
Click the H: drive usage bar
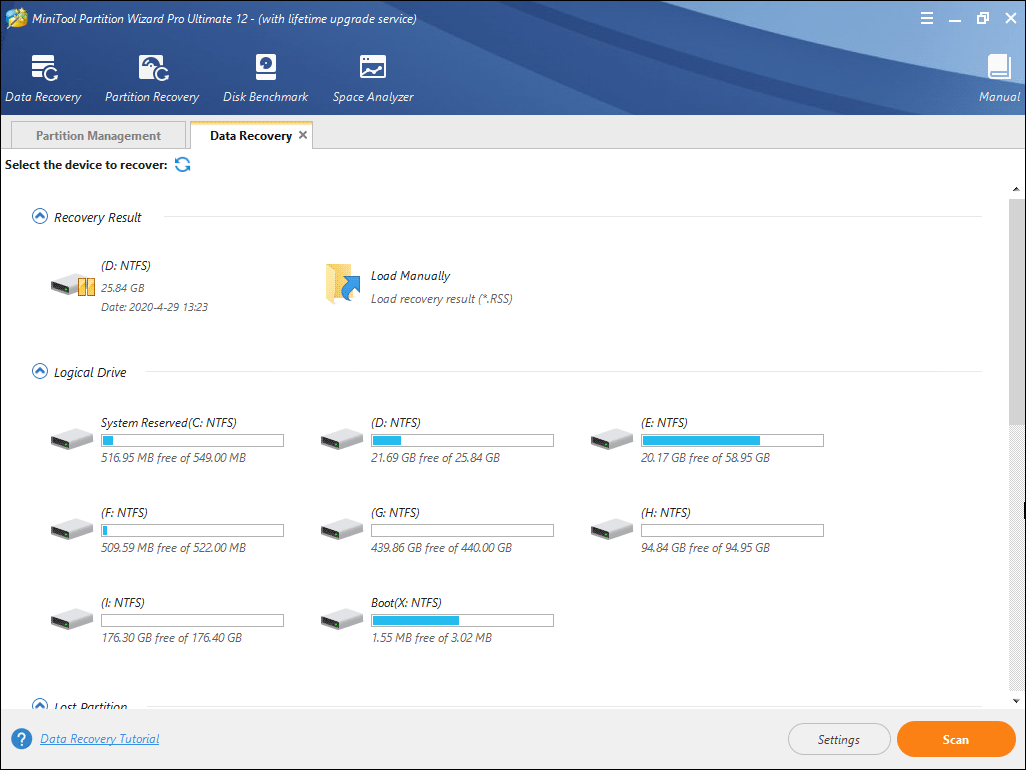click(732, 531)
